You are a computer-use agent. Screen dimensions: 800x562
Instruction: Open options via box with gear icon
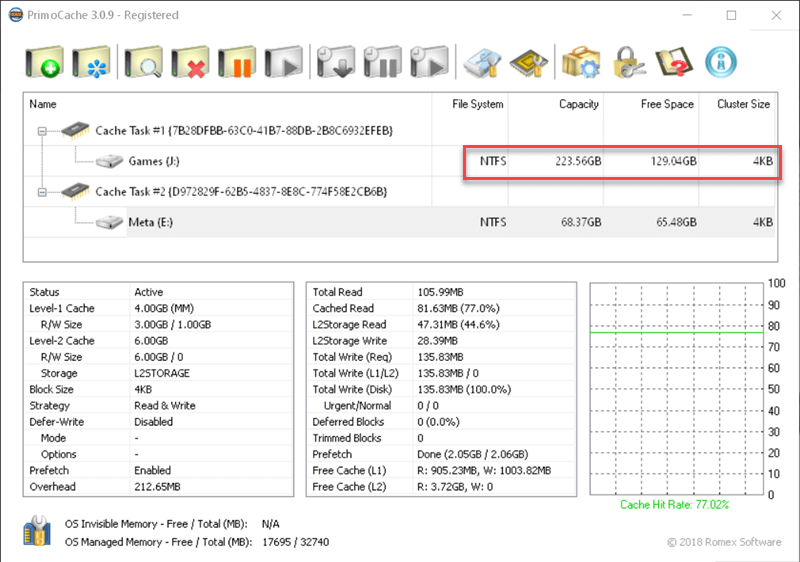(x=581, y=62)
